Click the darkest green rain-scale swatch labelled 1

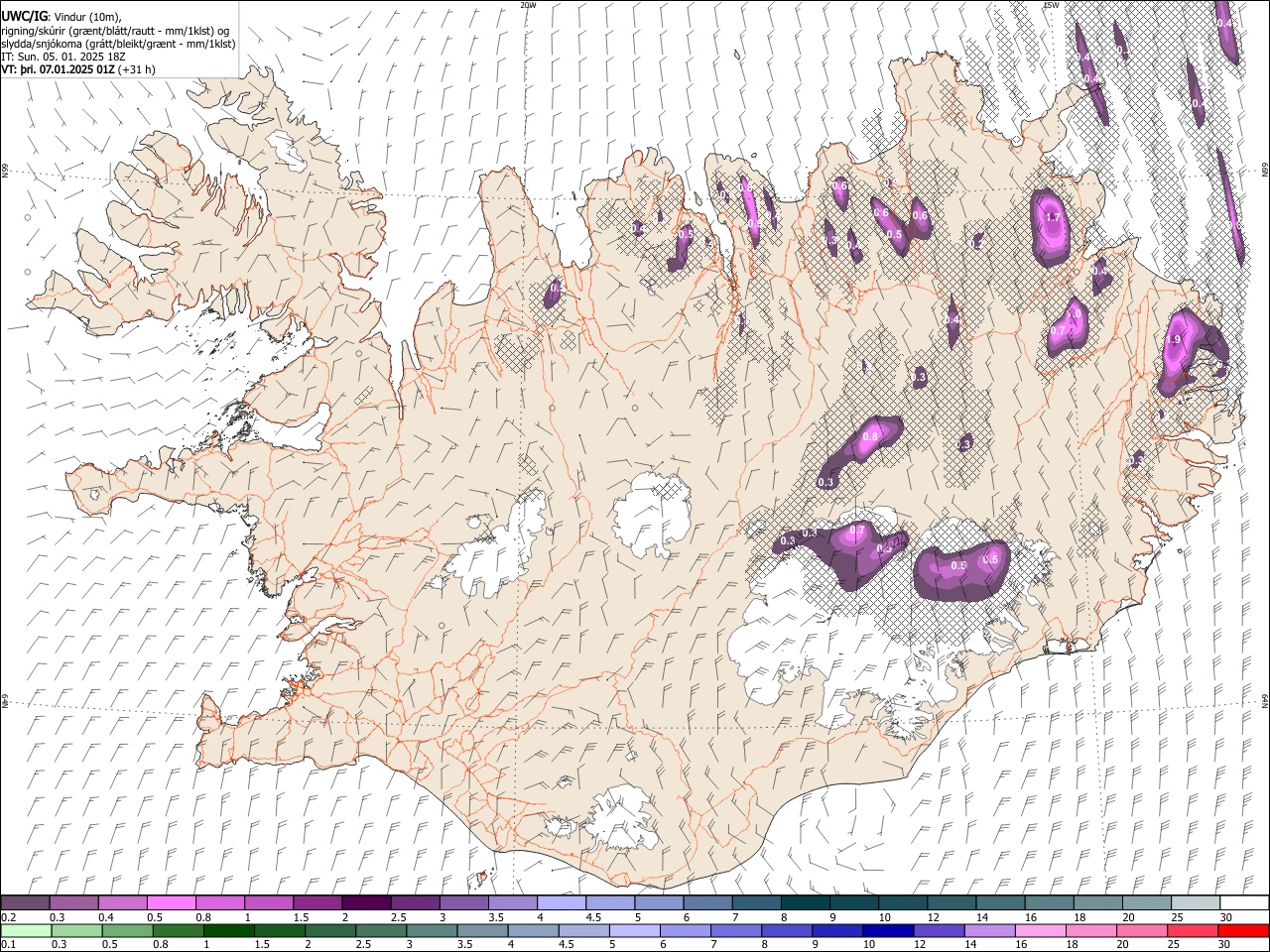pos(228,931)
